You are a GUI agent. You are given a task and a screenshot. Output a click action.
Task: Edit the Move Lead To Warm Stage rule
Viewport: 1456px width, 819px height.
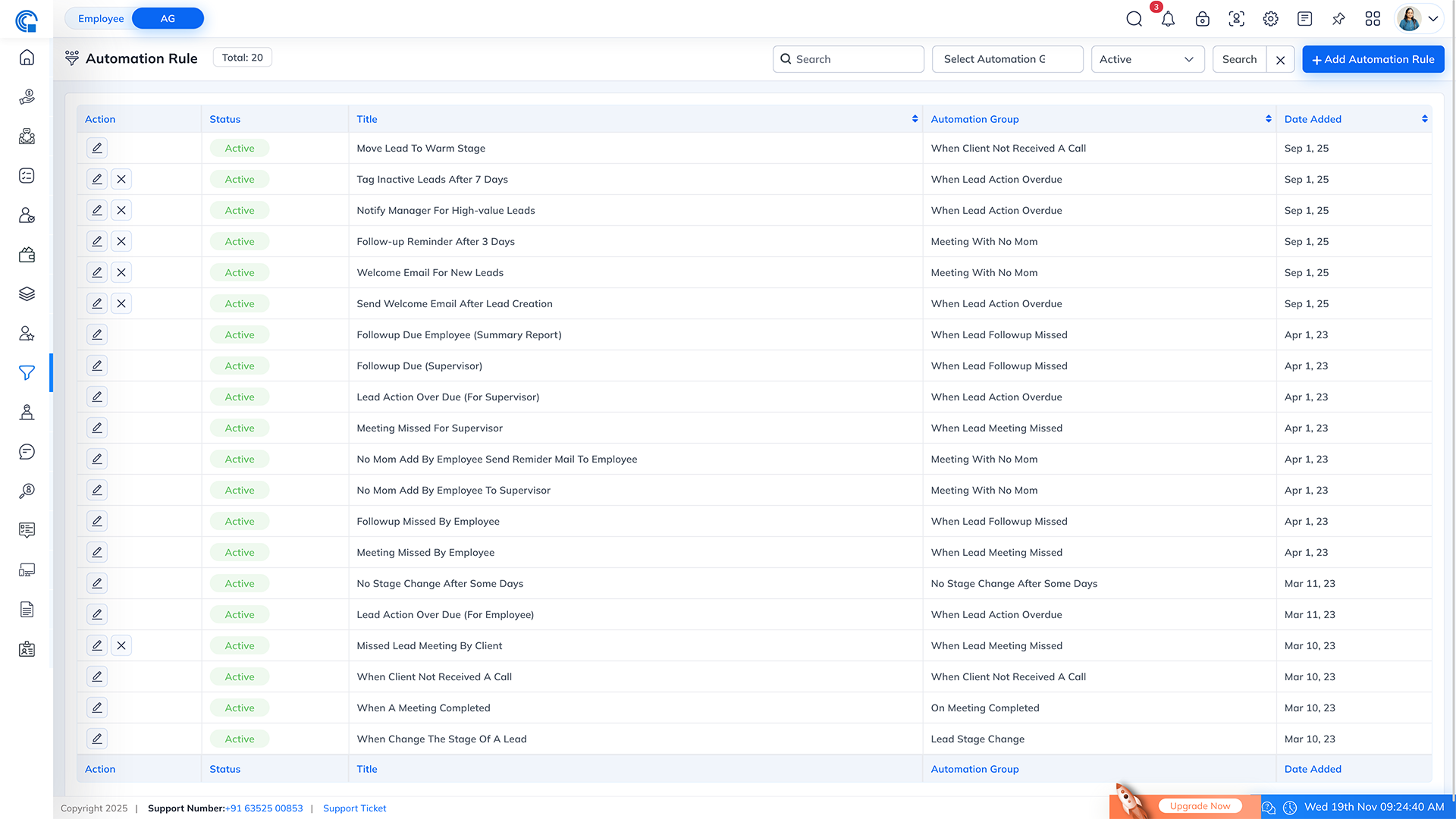(x=97, y=148)
